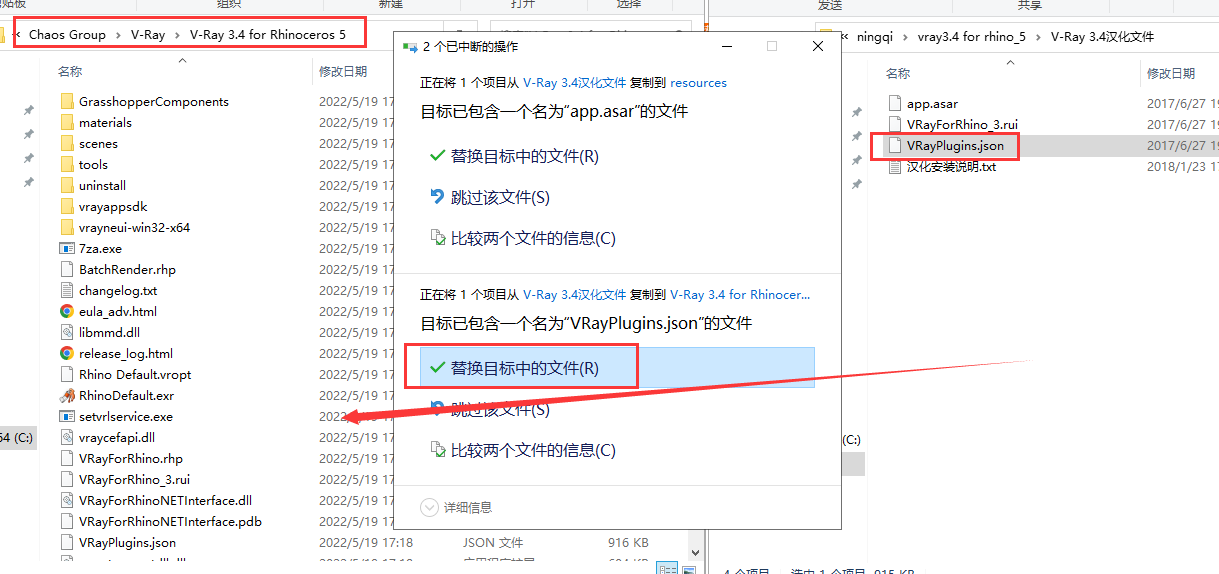Select the release_log.html Chrome icon

tap(67, 353)
